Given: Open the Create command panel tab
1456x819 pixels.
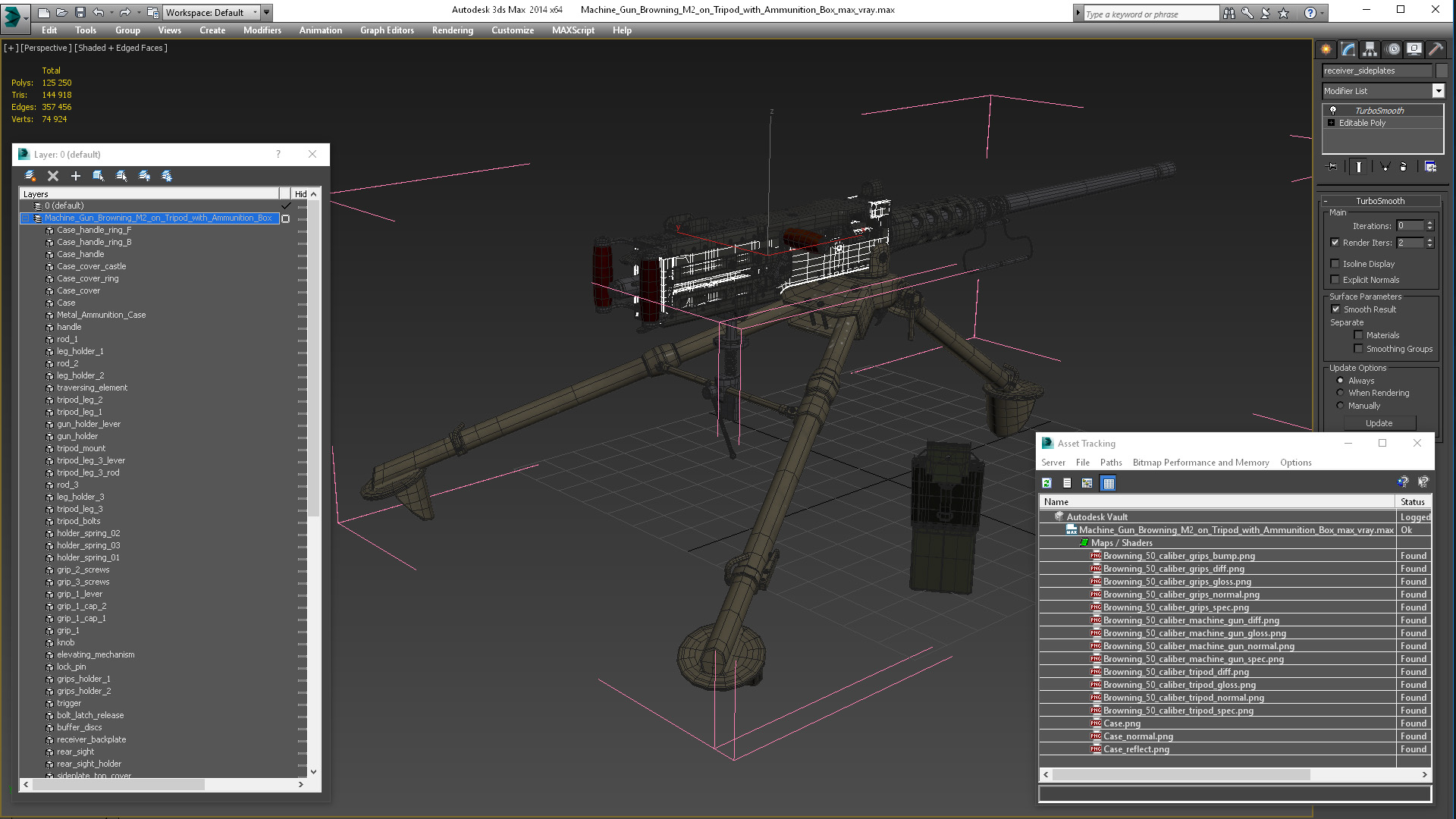Looking at the screenshot, I should (x=1326, y=49).
